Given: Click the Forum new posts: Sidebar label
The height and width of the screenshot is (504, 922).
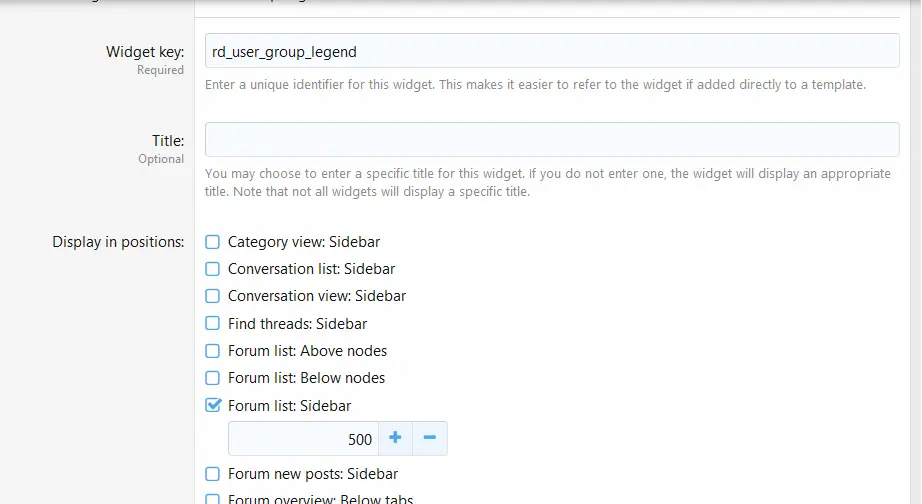Looking at the screenshot, I should click(x=313, y=473).
